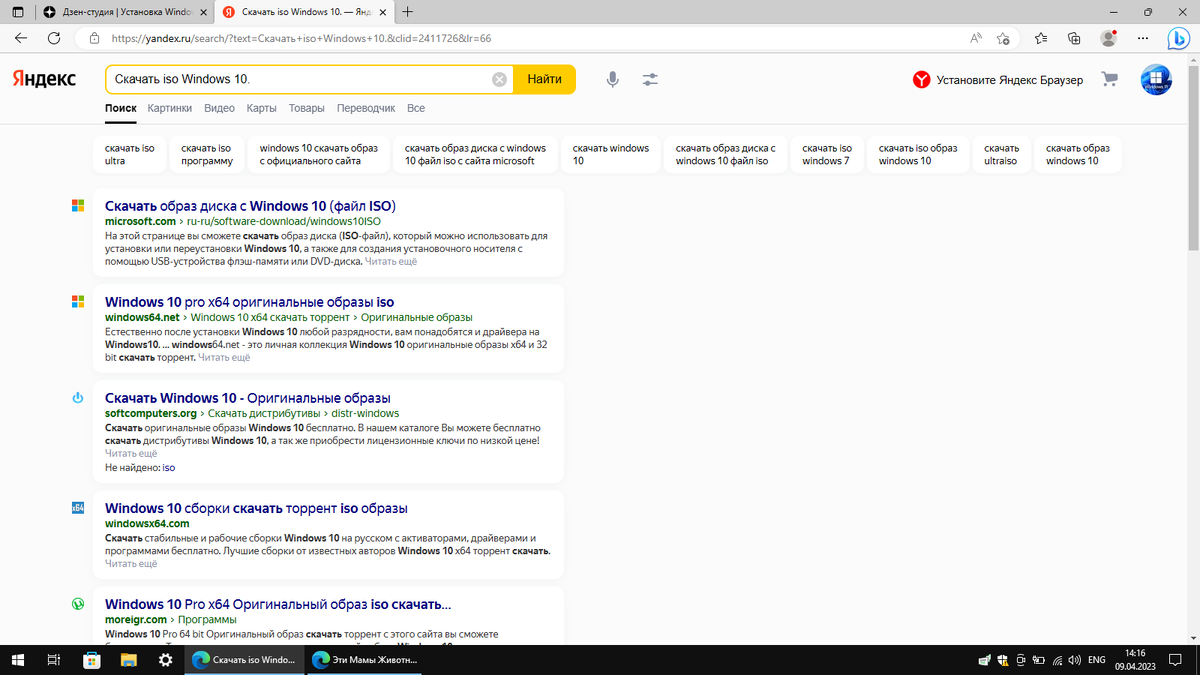Select suggestion chip скачать windows 10
The width and height of the screenshot is (1200, 675).
[611, 154]
